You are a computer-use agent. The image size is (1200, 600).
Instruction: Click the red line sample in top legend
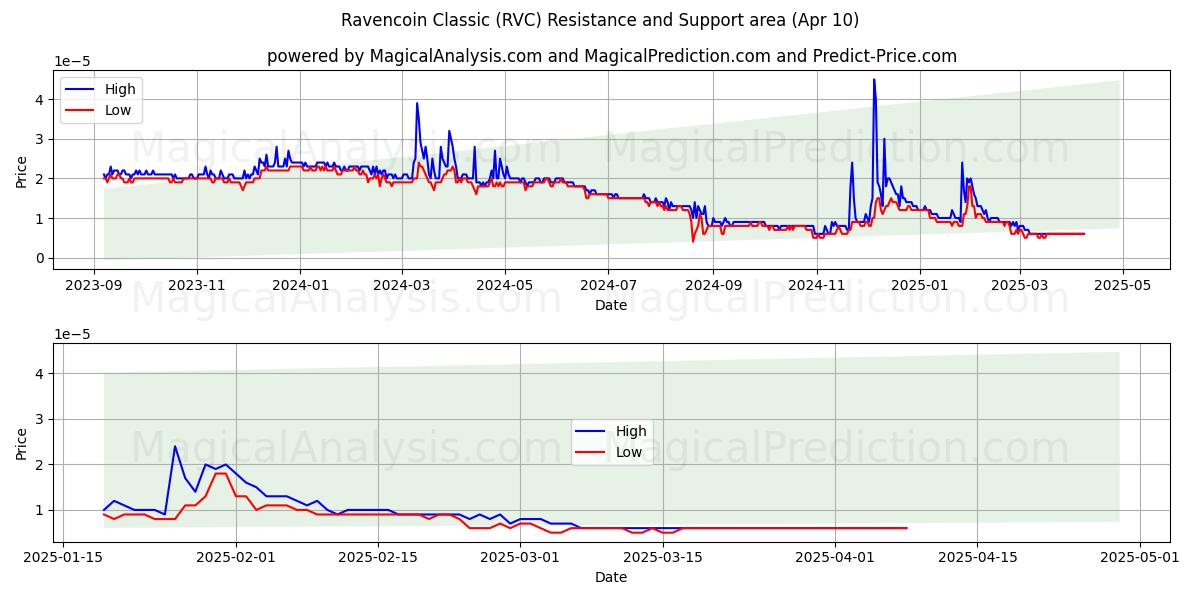(81, 110)
